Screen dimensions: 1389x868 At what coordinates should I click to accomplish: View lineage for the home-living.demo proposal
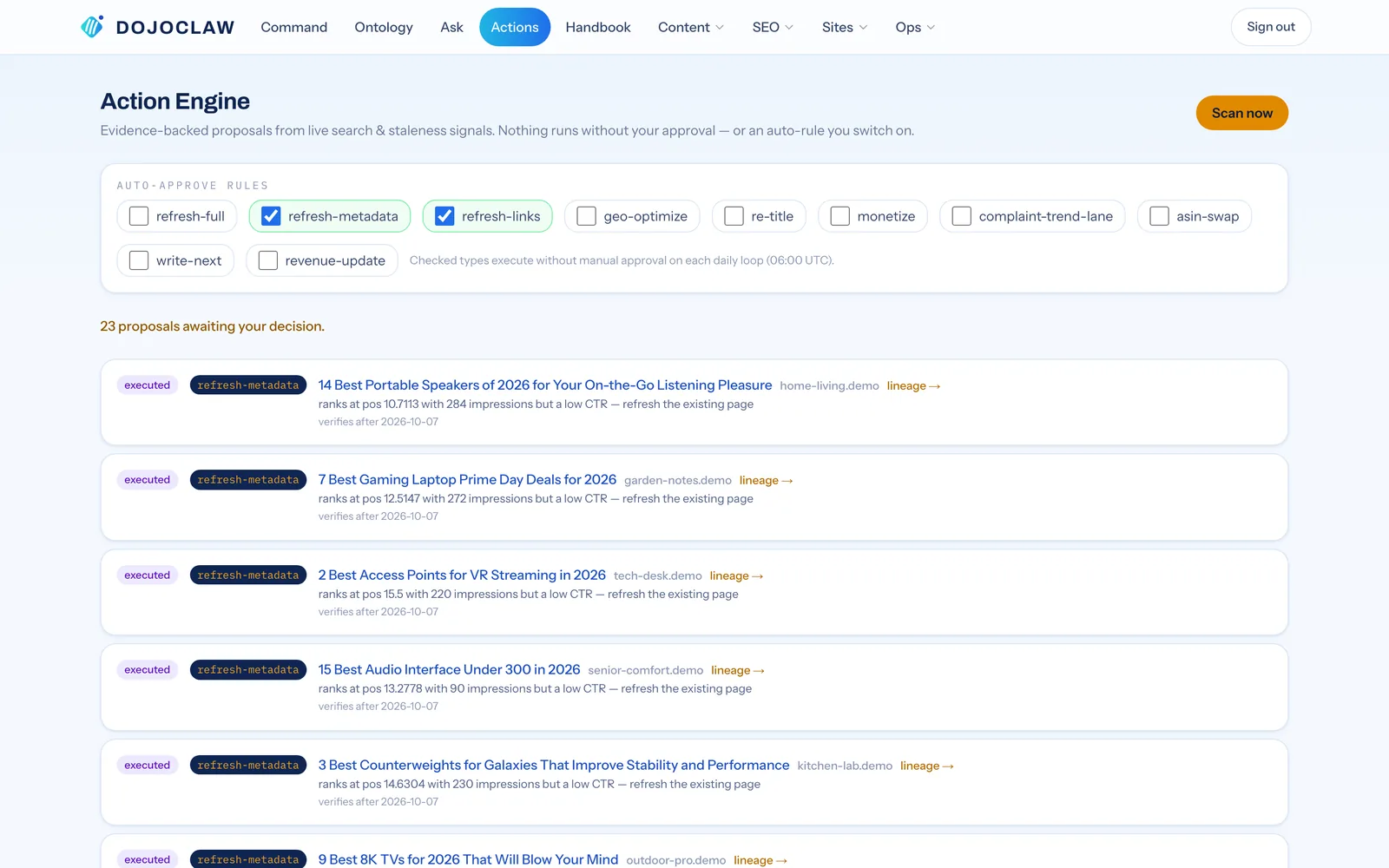[x=913, y=385]
